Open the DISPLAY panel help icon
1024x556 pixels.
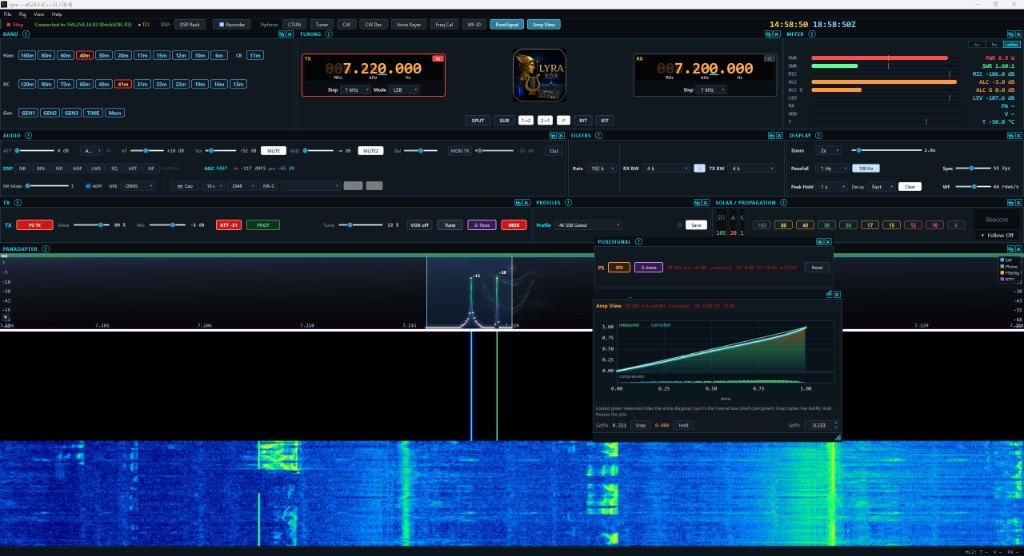818,135
